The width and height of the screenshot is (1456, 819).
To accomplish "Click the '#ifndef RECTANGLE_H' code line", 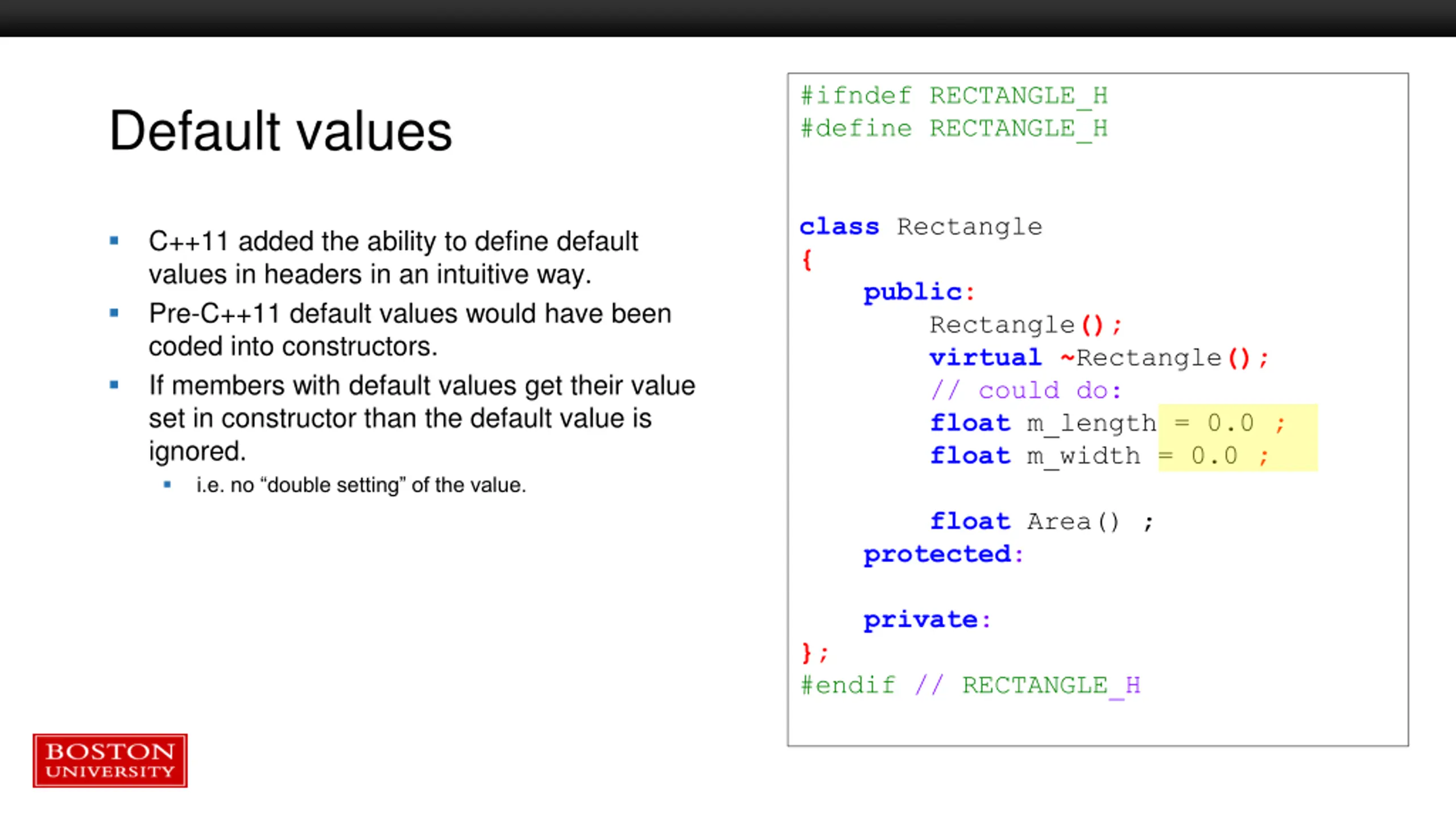I will point(954,96).
